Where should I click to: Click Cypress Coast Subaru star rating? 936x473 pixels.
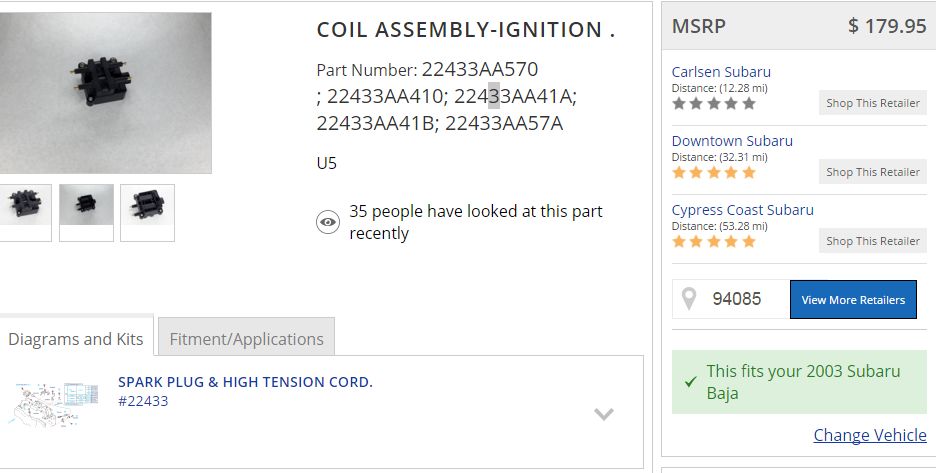pyautogui.click(x=713, y=241)
